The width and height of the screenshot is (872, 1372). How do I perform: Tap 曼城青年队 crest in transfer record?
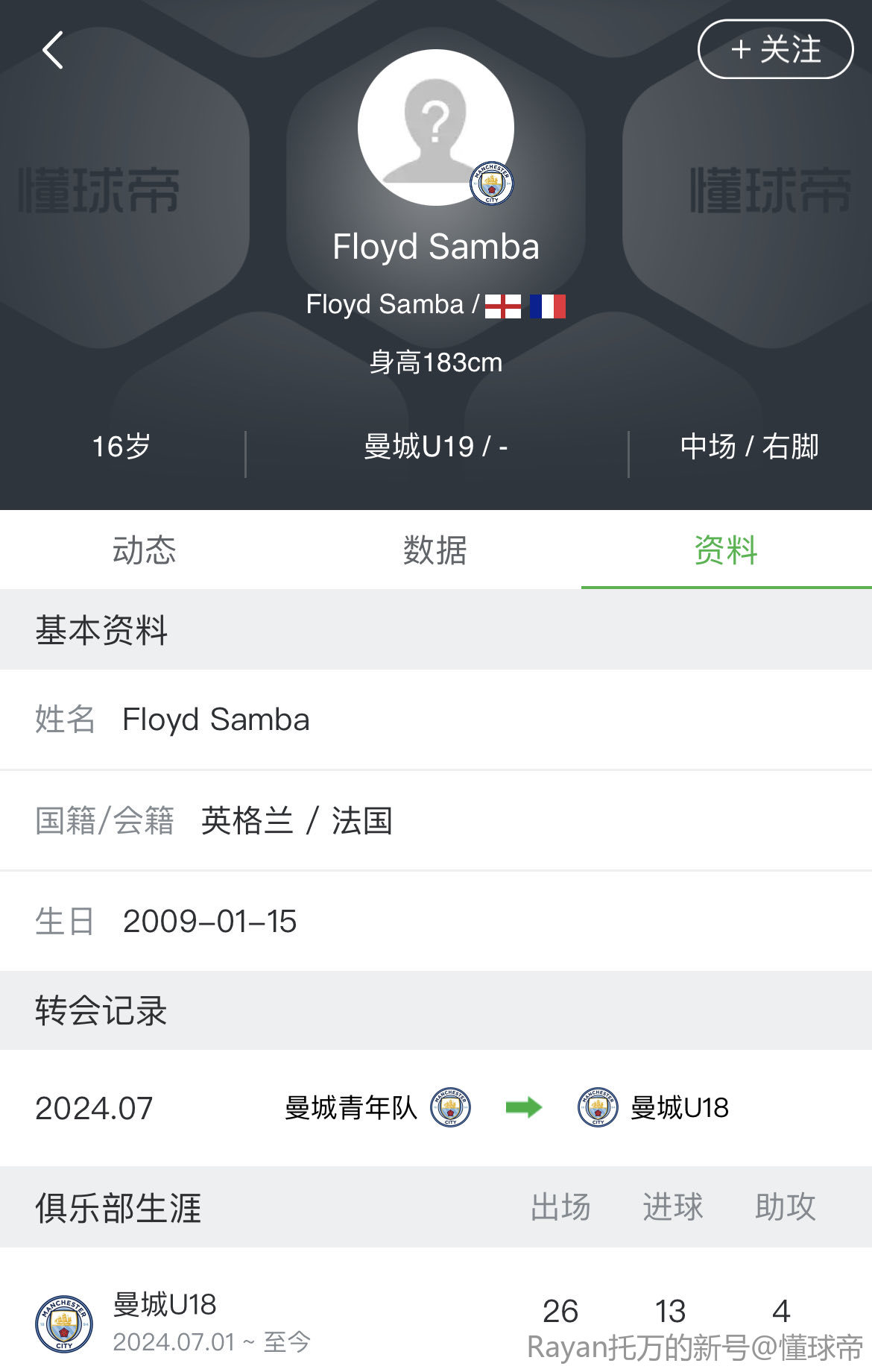(450, 1107)
